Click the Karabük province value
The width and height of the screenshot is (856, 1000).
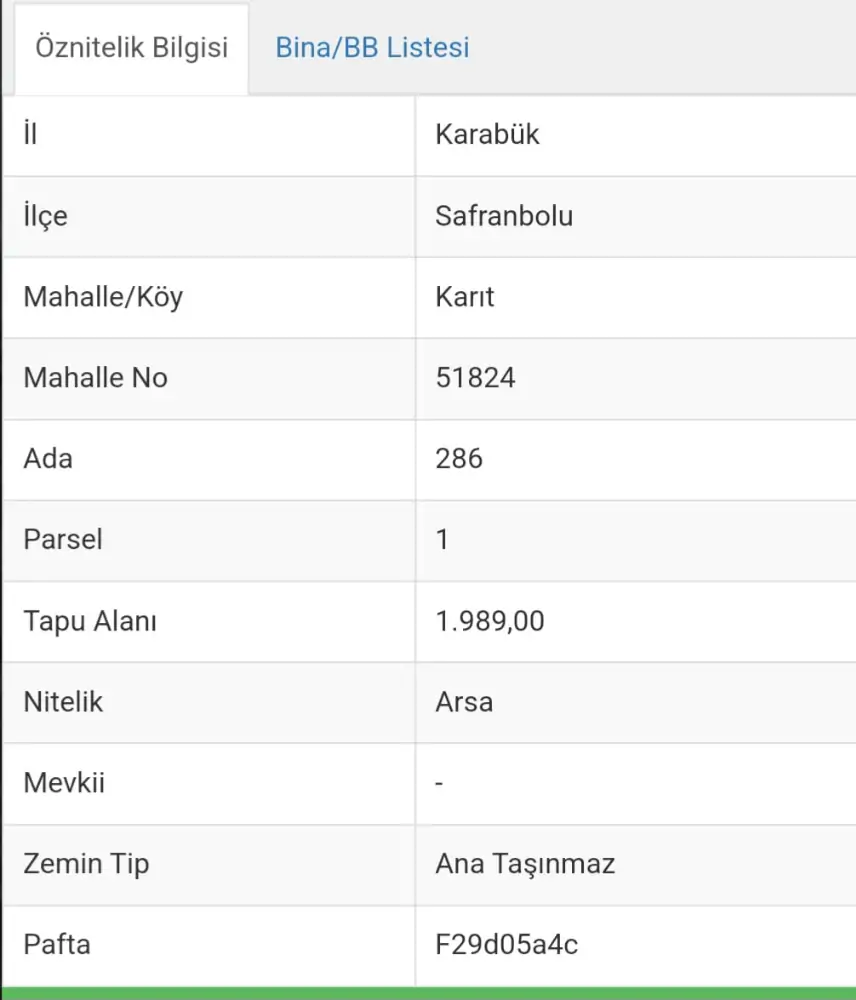pos(487,135)
